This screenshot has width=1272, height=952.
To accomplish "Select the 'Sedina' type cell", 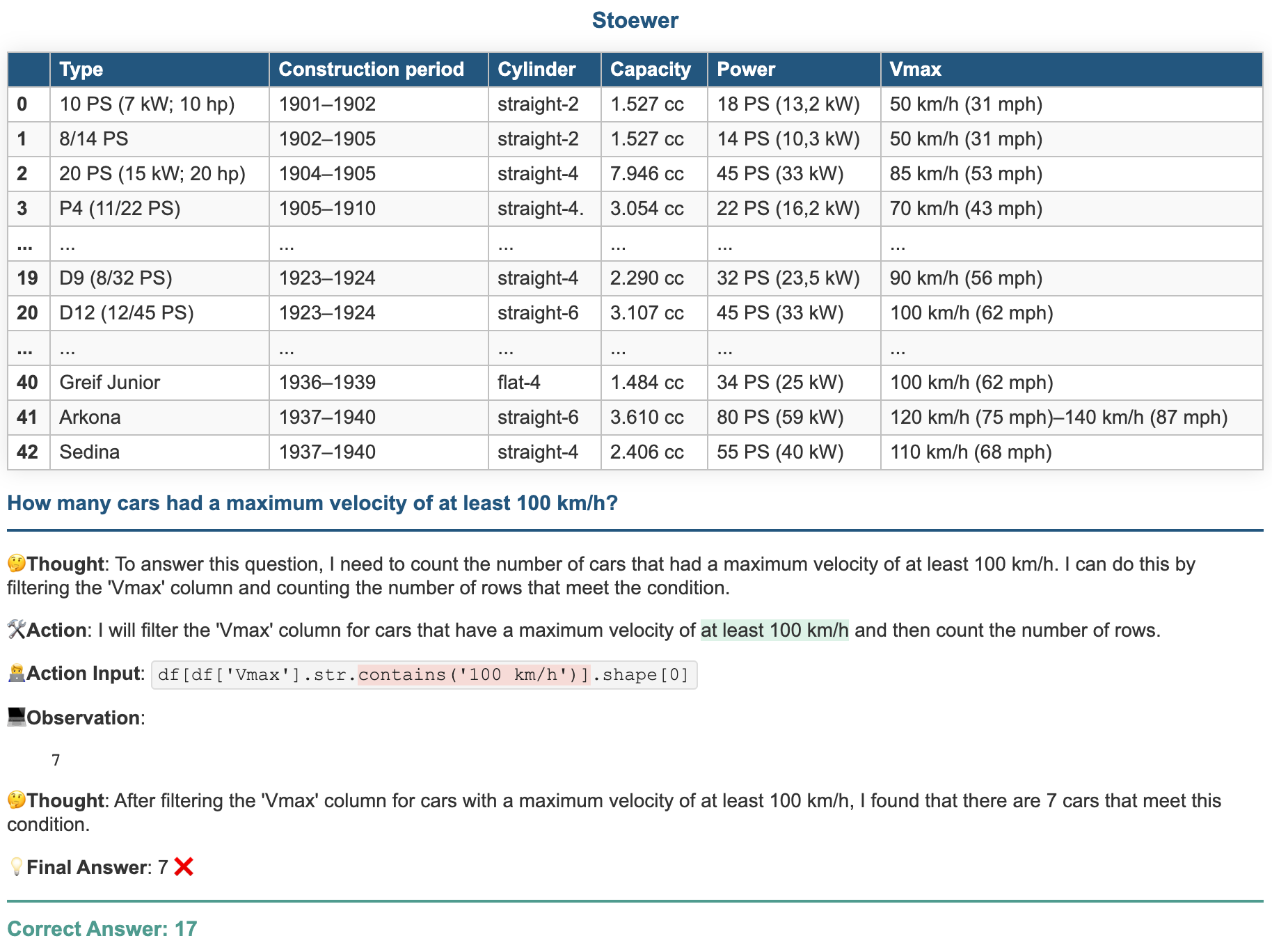I will coord(159,452).
